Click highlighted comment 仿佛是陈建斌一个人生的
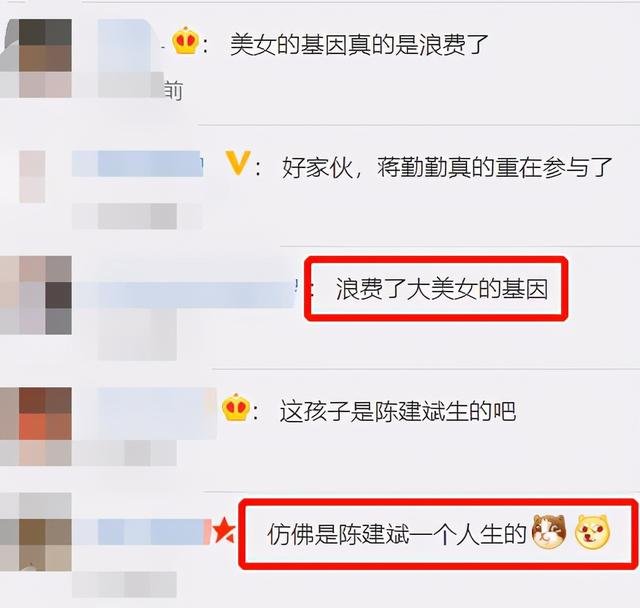 (396, 534)
